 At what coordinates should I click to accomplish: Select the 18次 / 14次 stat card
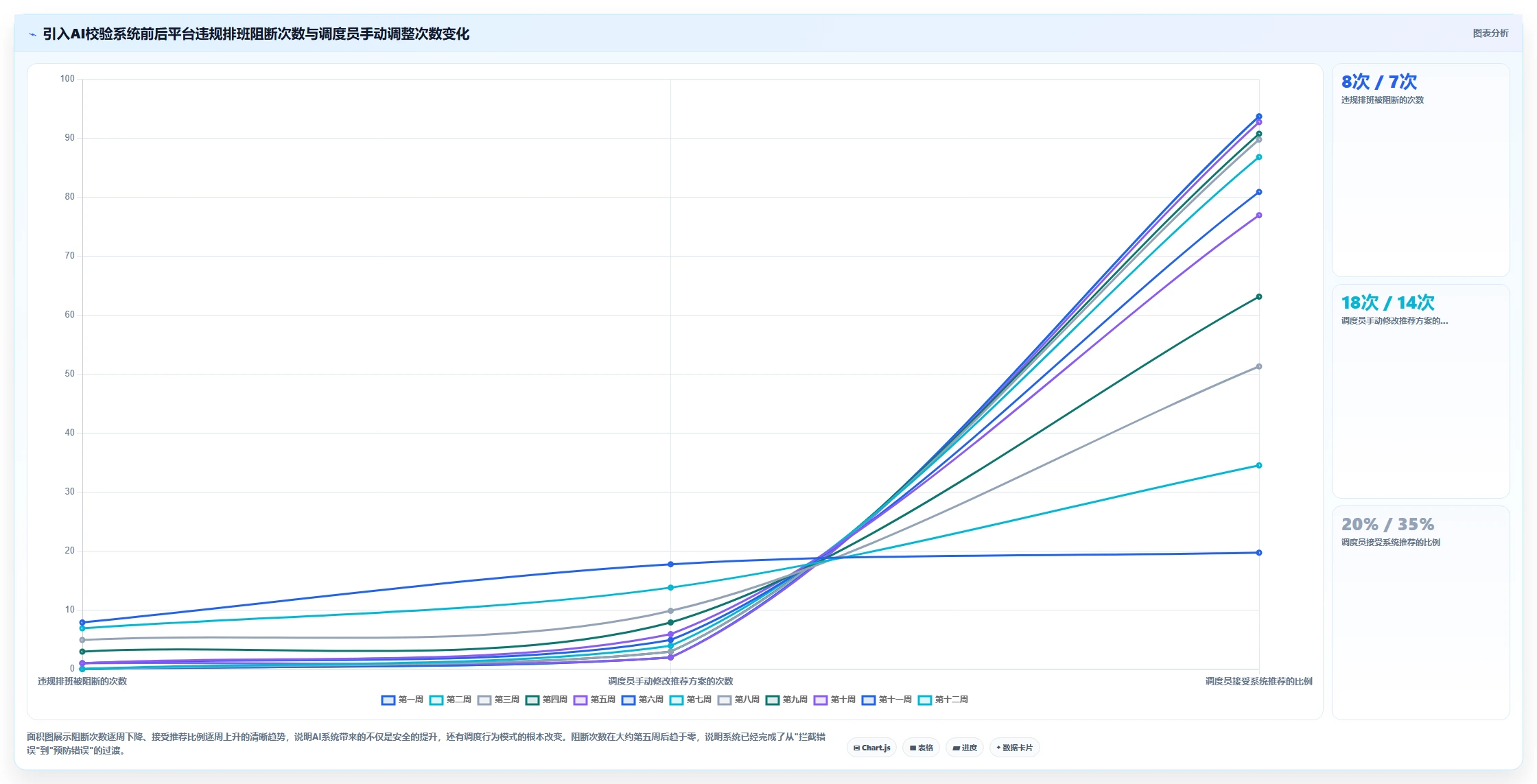[1420, 391]
